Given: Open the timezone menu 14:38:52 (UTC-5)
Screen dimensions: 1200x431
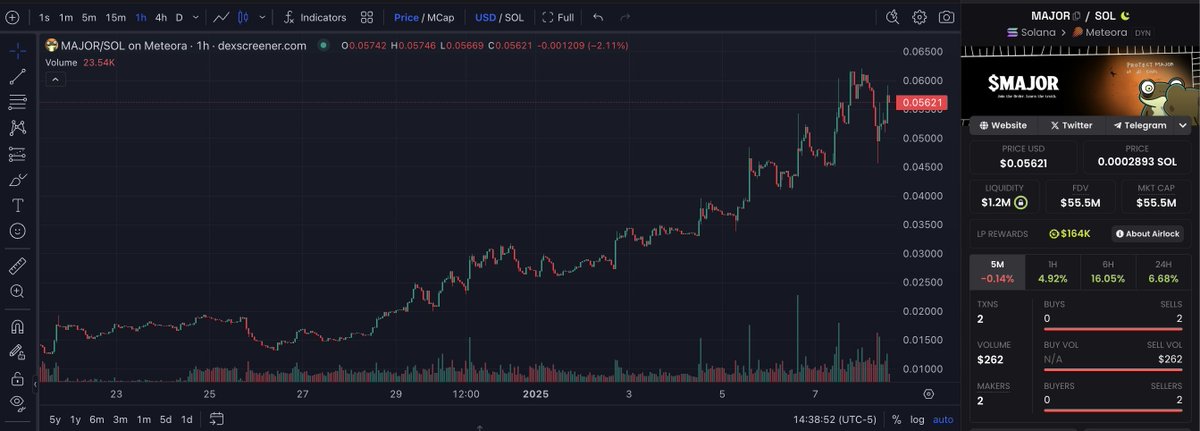Looking at the screenshot, I should click(x=835, y=420).
